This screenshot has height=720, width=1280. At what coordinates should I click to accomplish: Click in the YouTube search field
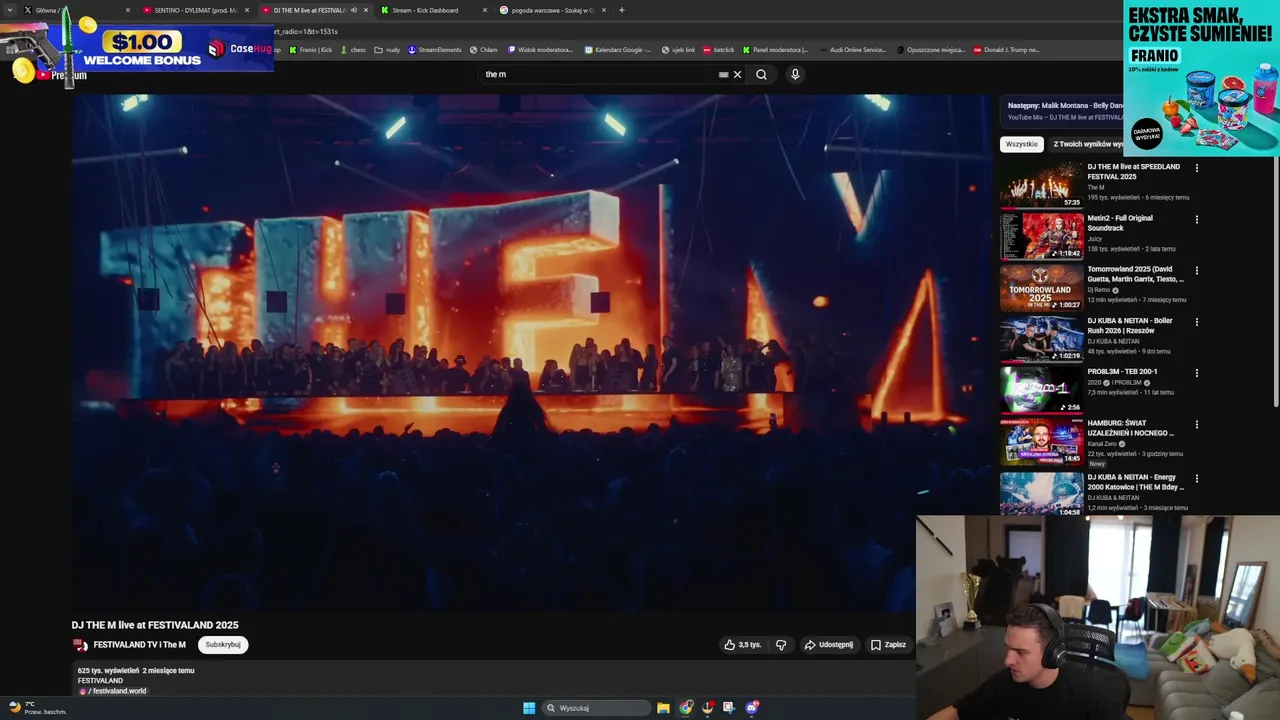(600, 74)
